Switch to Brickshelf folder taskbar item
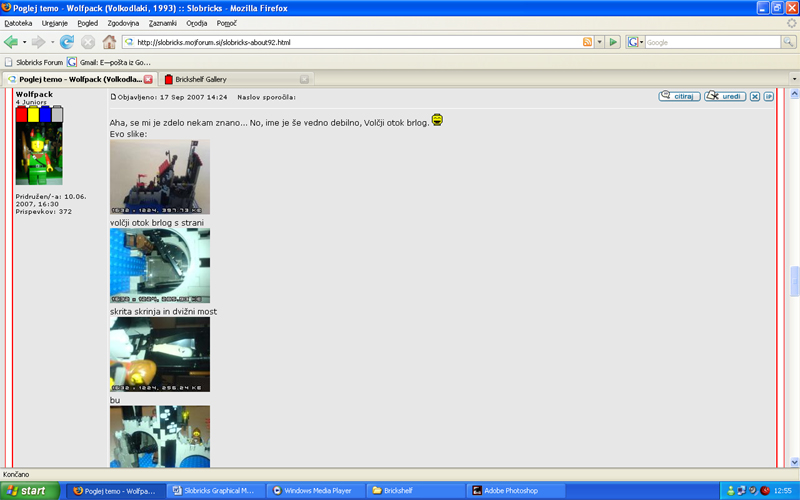Image resolution: width=800 pixels, height=500 pixels. 415,491
